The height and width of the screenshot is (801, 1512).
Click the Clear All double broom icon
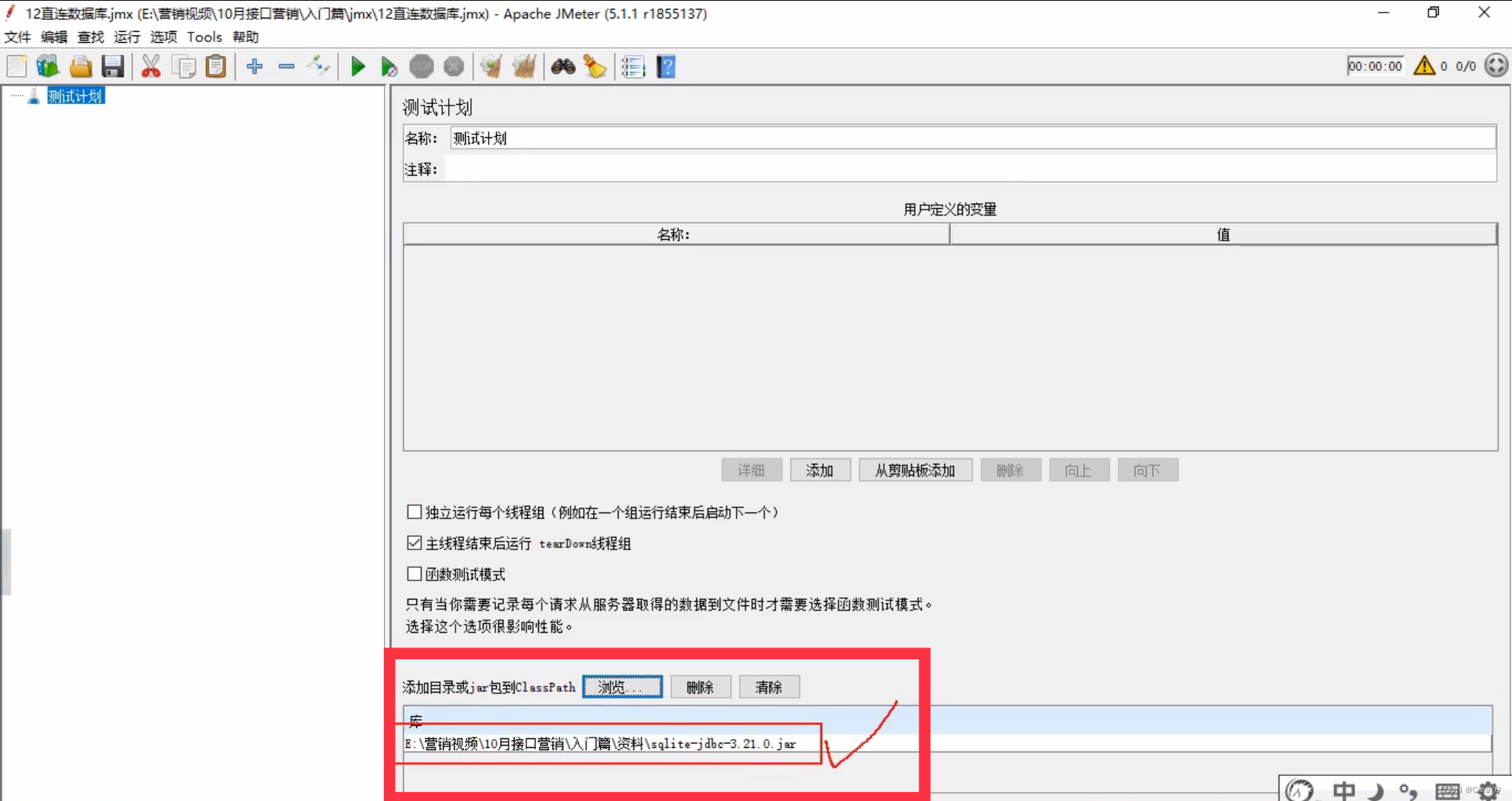pos(524,66)
